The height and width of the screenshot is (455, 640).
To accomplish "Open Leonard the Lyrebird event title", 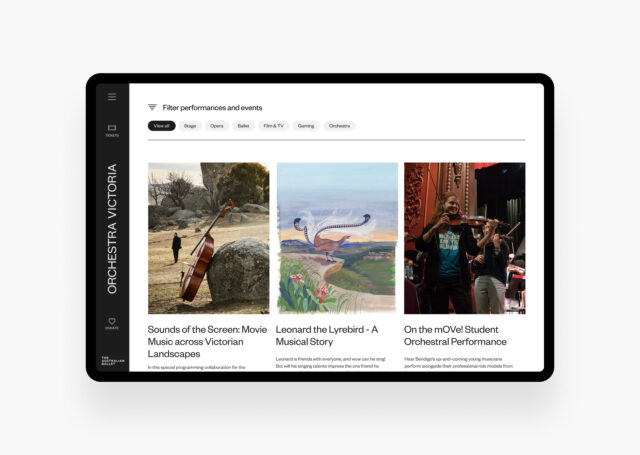I will pyautogui.click(x=327, y=335).
